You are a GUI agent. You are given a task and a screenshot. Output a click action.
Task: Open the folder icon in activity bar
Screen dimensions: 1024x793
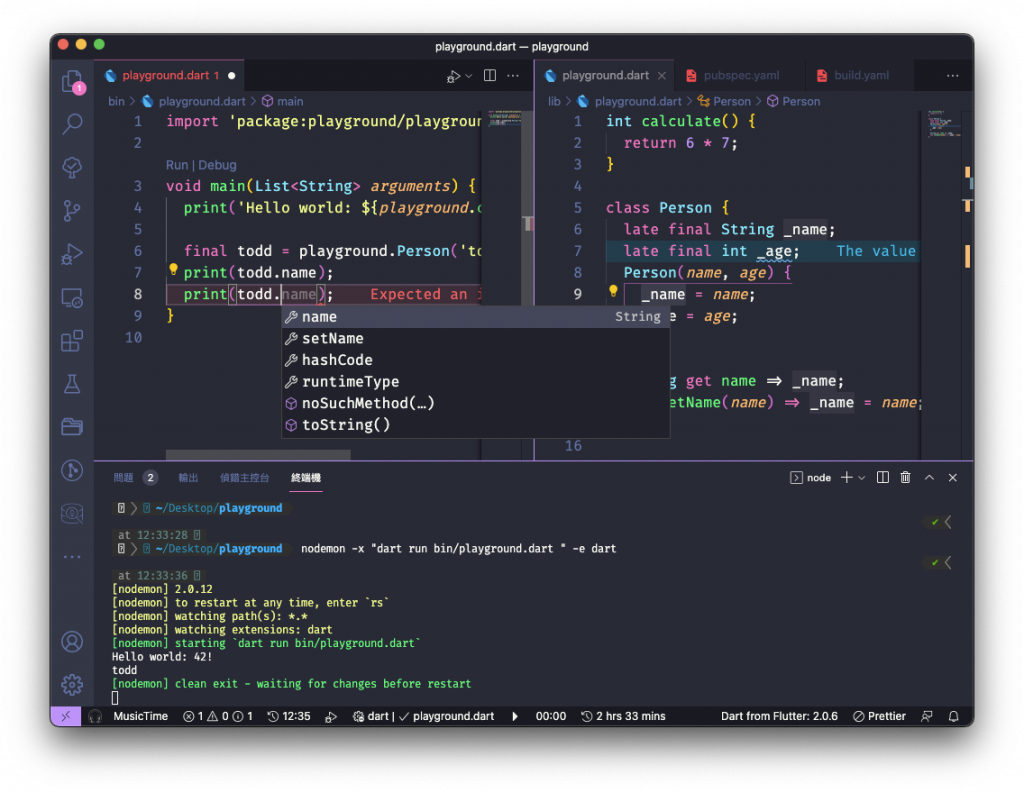tap(72, 427)
